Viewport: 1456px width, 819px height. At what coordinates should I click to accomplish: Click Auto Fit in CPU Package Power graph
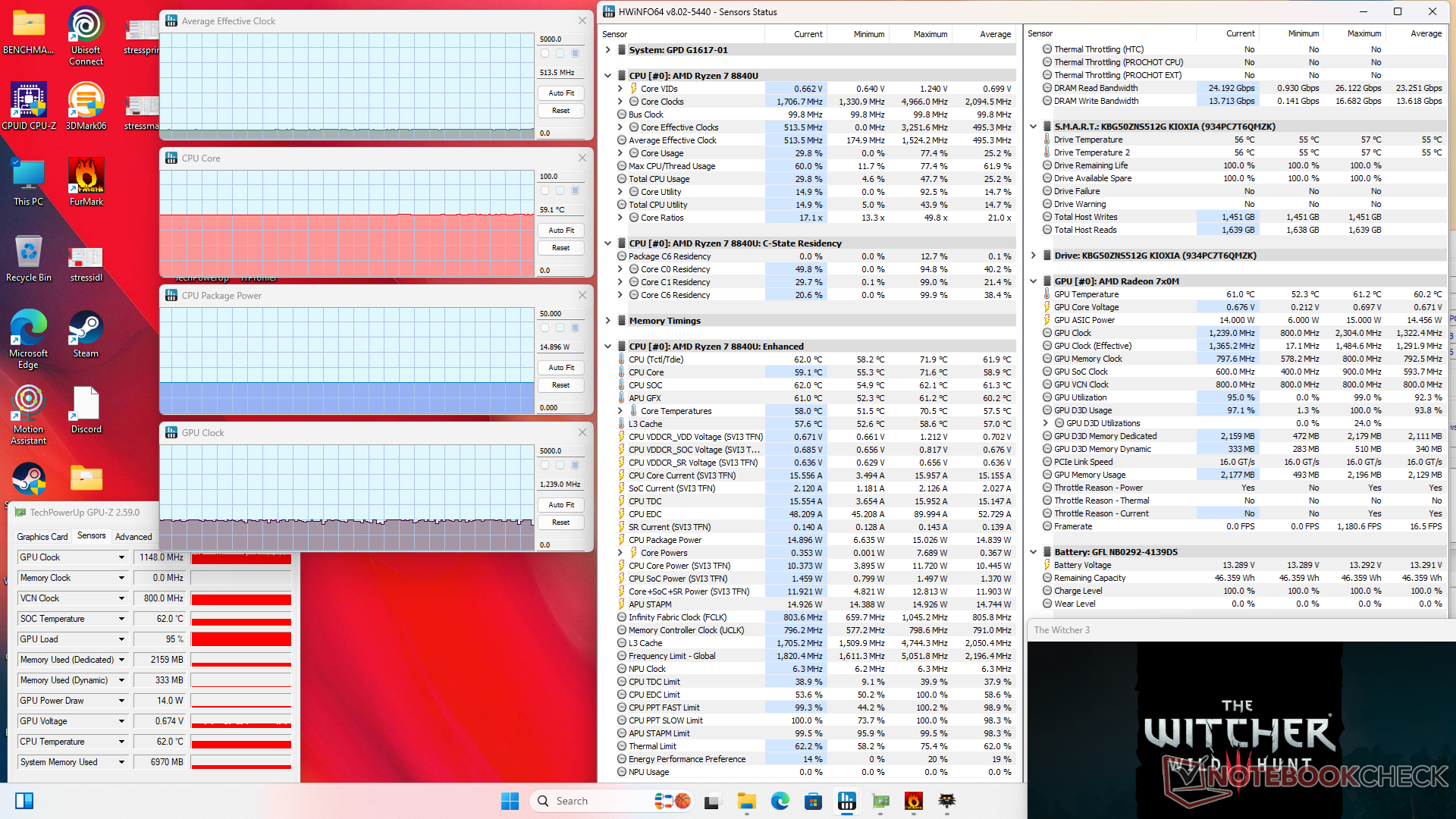(561, 368)
